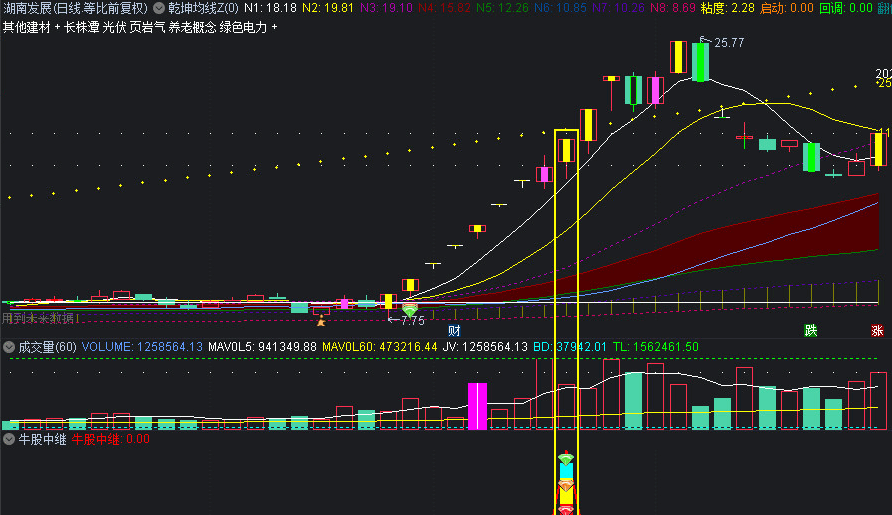Click the JV: 1258564.13 value
This screenshot has height=515, width=892.
[x=485, y=347]
